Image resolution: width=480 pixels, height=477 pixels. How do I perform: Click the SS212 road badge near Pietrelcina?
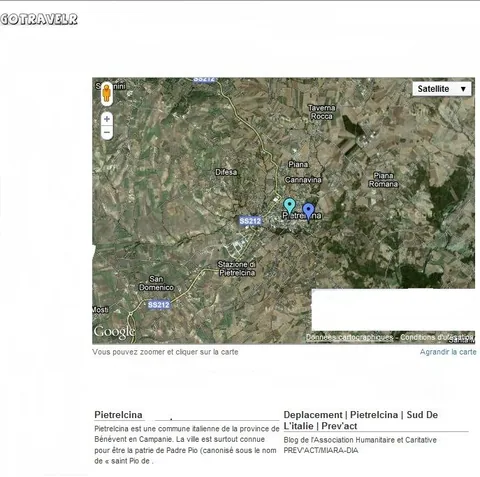[x=250, y=221]
